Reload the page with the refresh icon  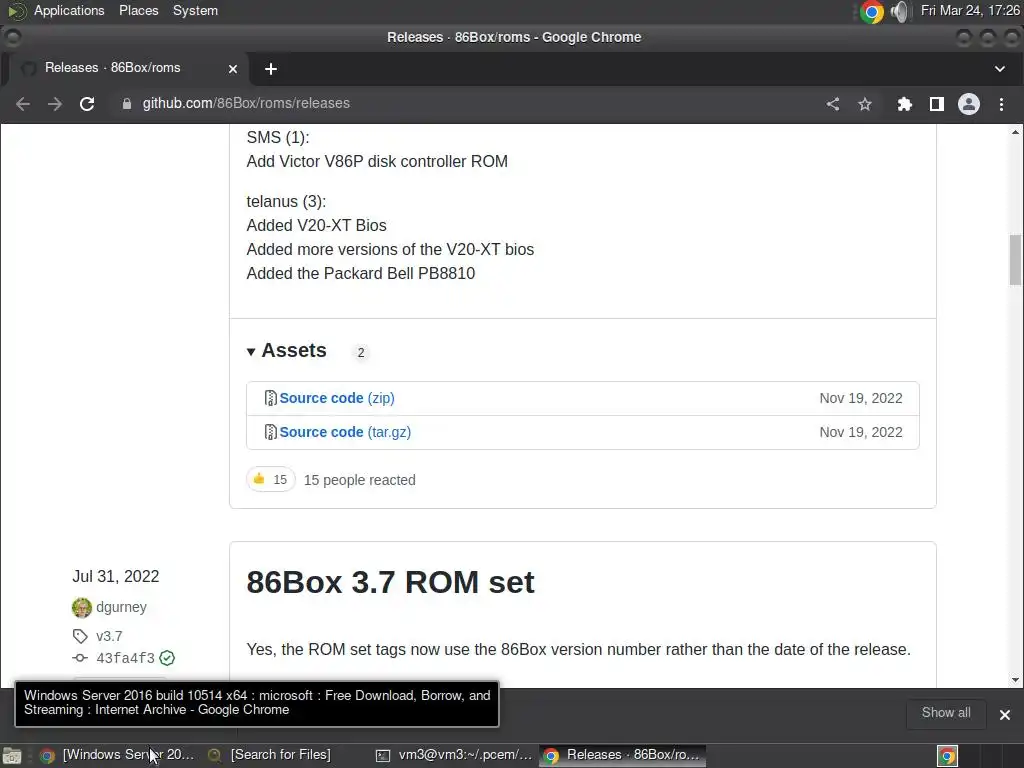click(87, 104)
